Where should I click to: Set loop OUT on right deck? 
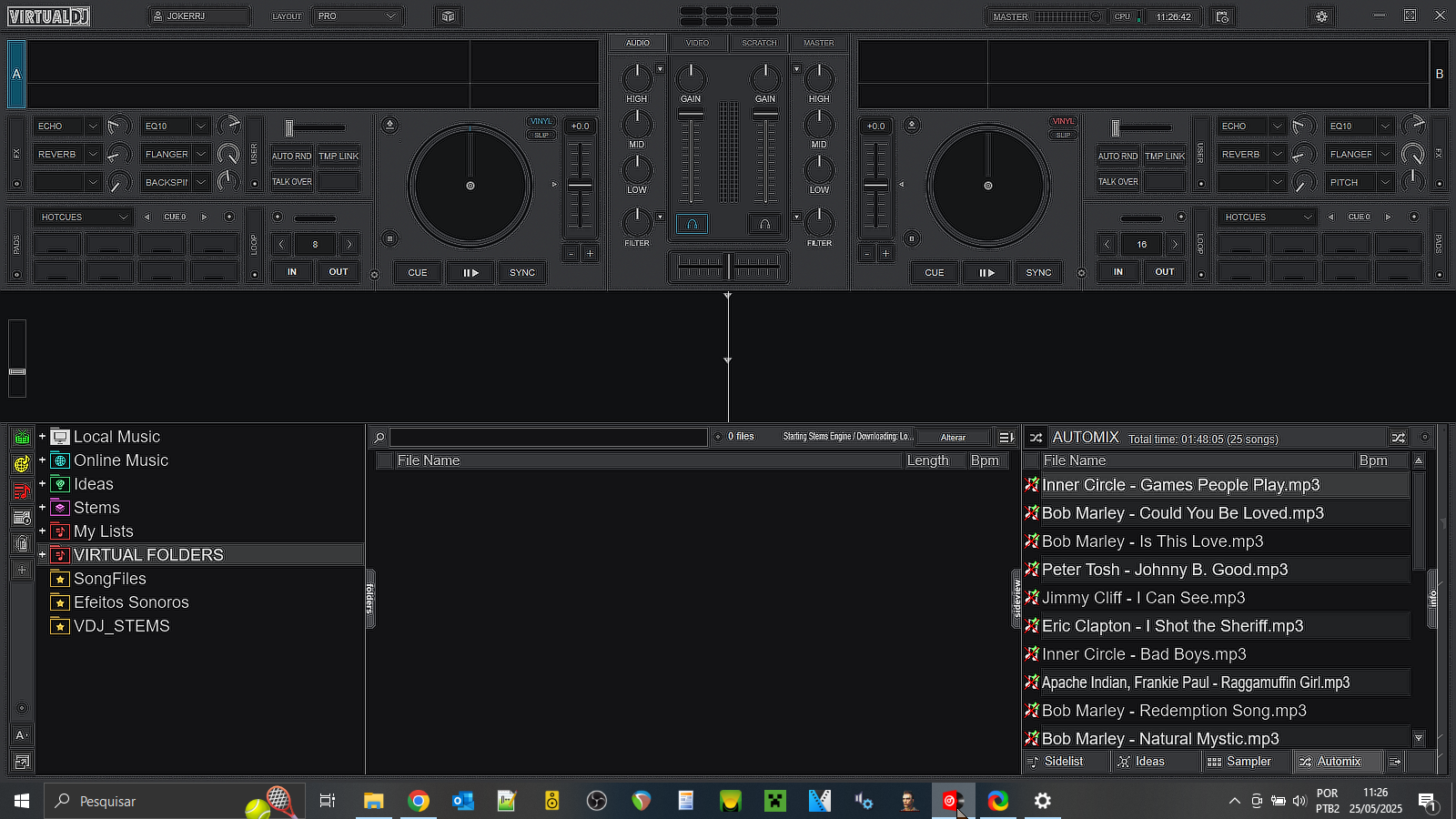1165,271
